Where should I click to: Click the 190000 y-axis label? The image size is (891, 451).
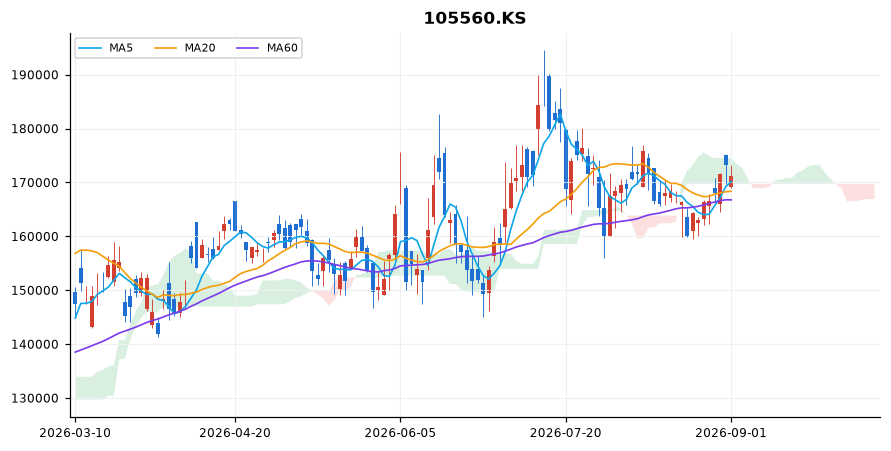[35, 76]
